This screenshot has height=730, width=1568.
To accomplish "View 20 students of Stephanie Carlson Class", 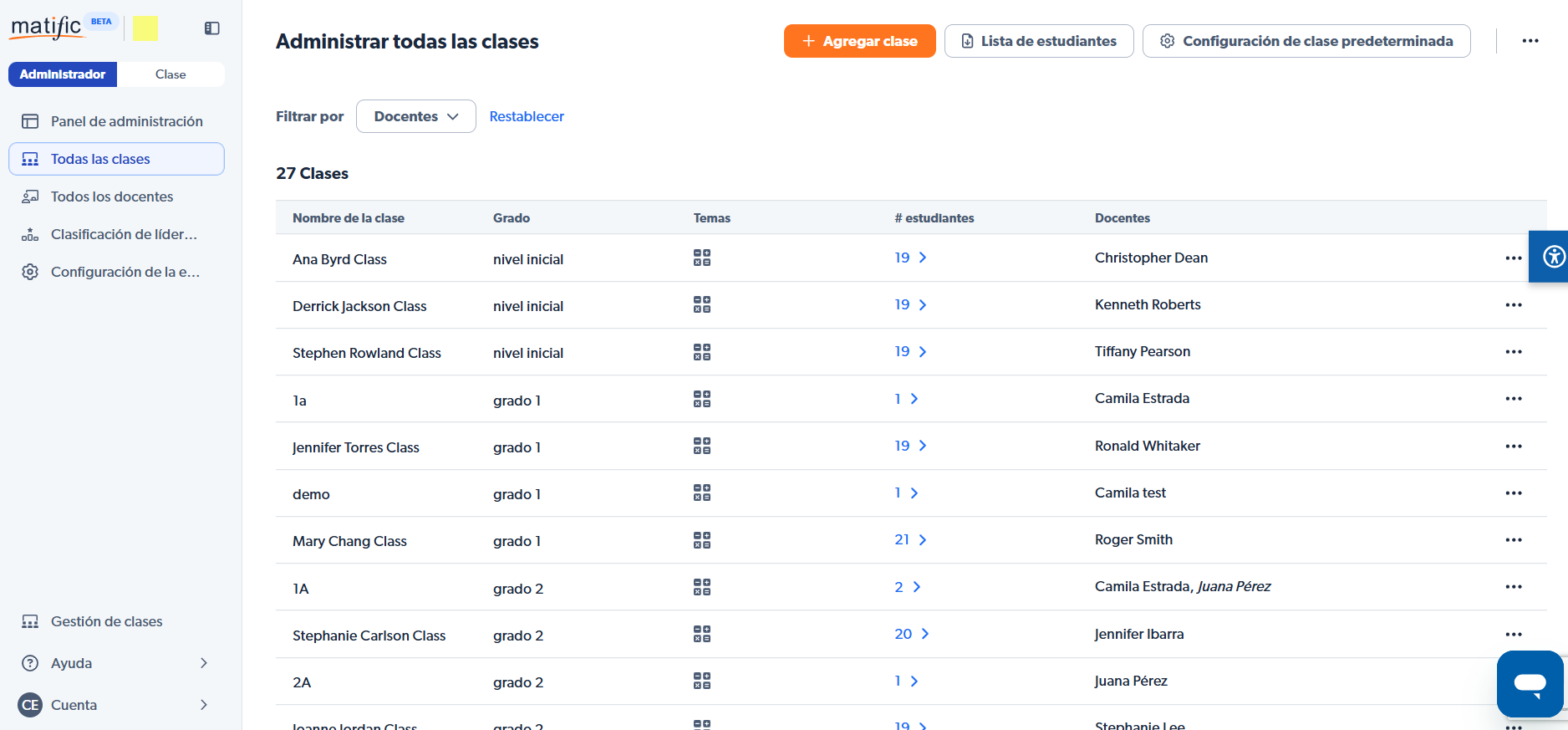I will [x=911, y=634].
